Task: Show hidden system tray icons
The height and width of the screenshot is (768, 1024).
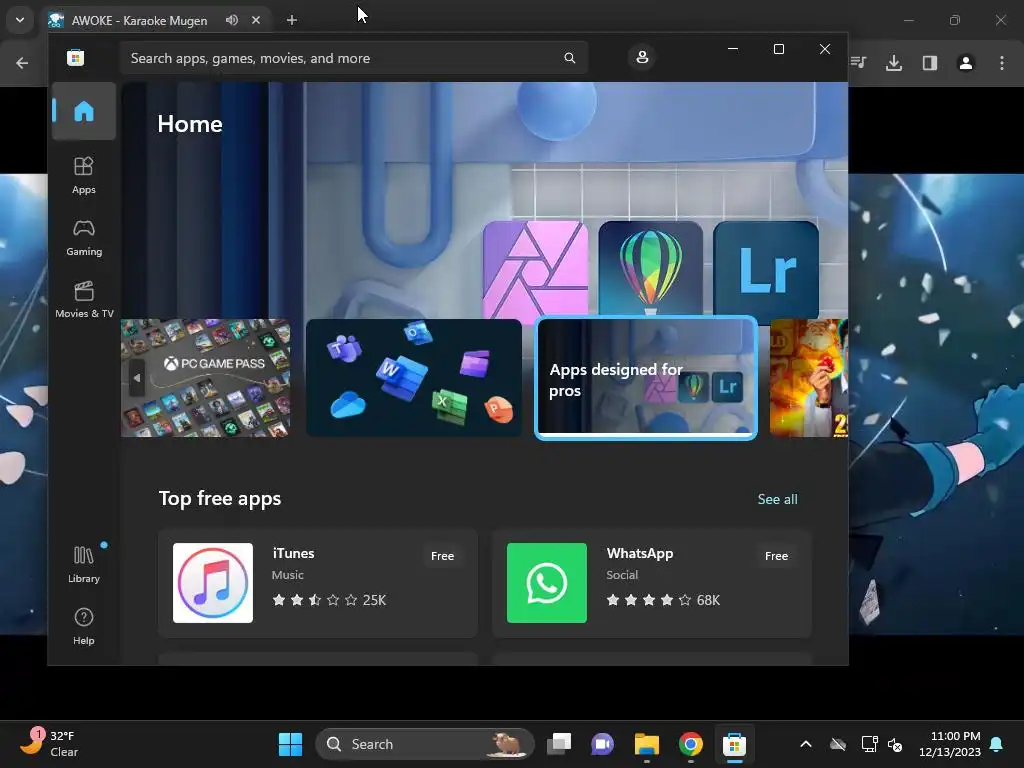Action: (x=806, y=744)
